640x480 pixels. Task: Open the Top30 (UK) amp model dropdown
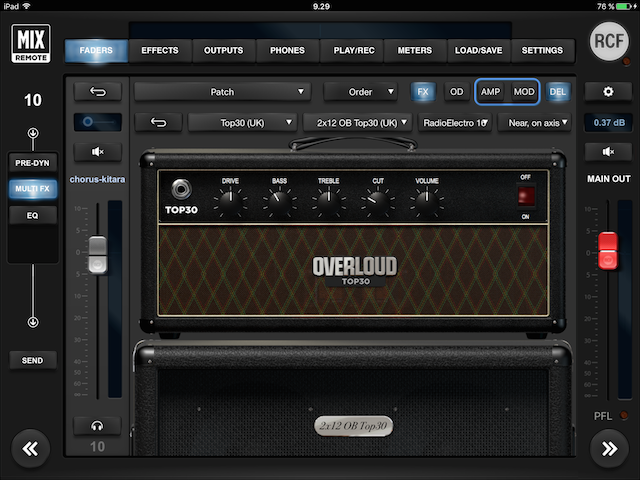point(242,122)
